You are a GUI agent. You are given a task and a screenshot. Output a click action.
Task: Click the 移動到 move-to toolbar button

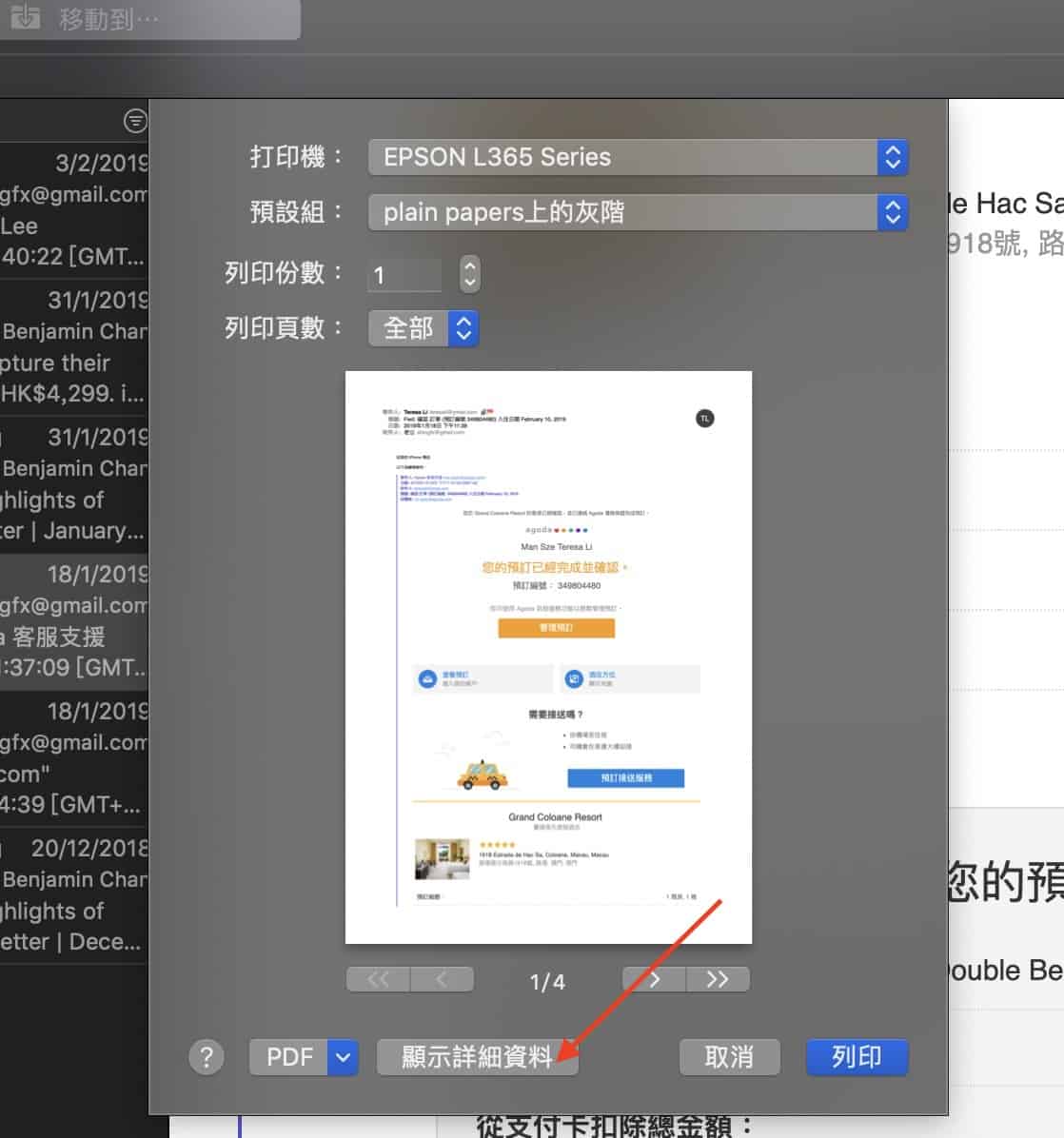click(x=148, y=19)
